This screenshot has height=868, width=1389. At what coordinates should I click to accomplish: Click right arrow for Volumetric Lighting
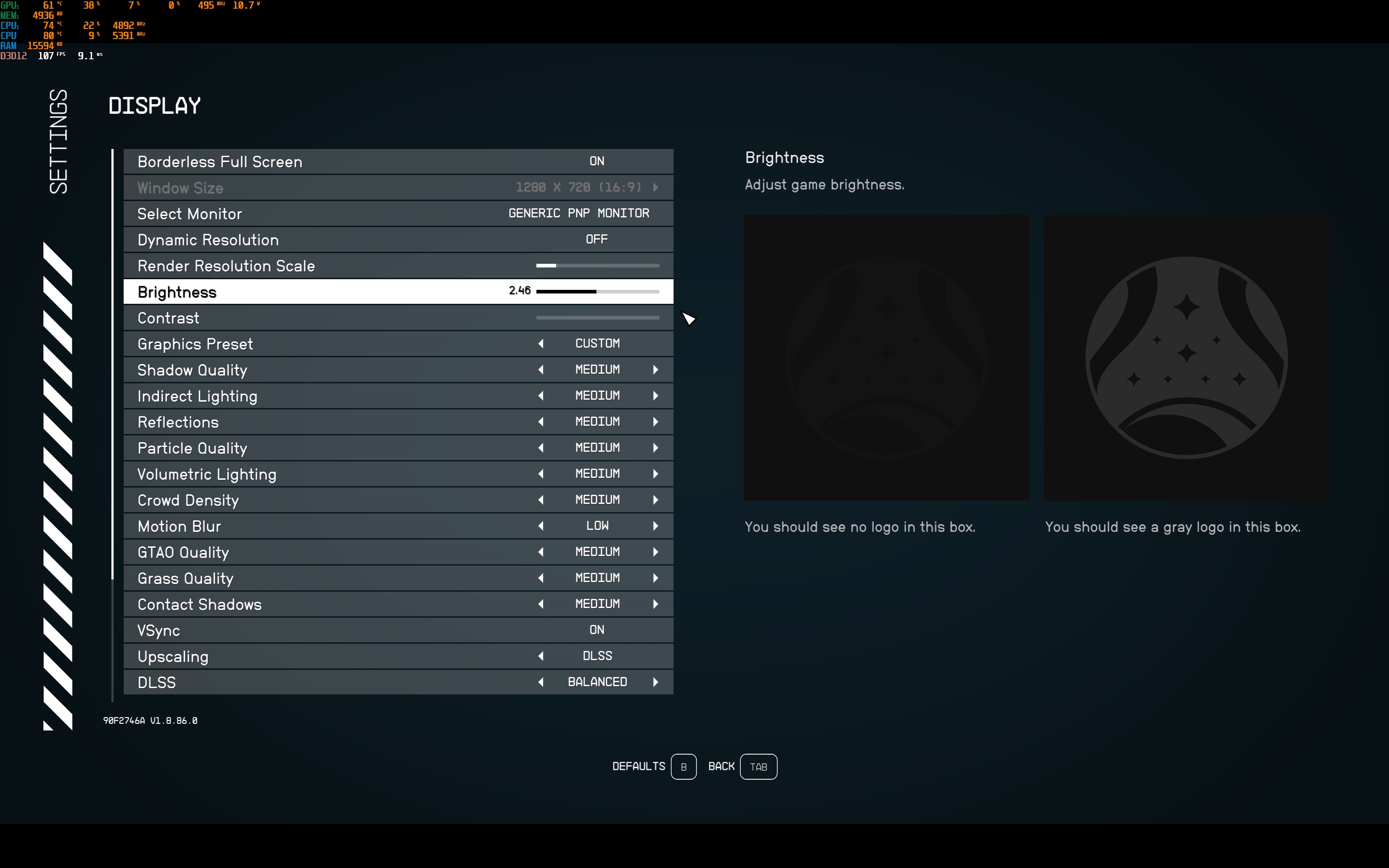(x=655, y=474)
